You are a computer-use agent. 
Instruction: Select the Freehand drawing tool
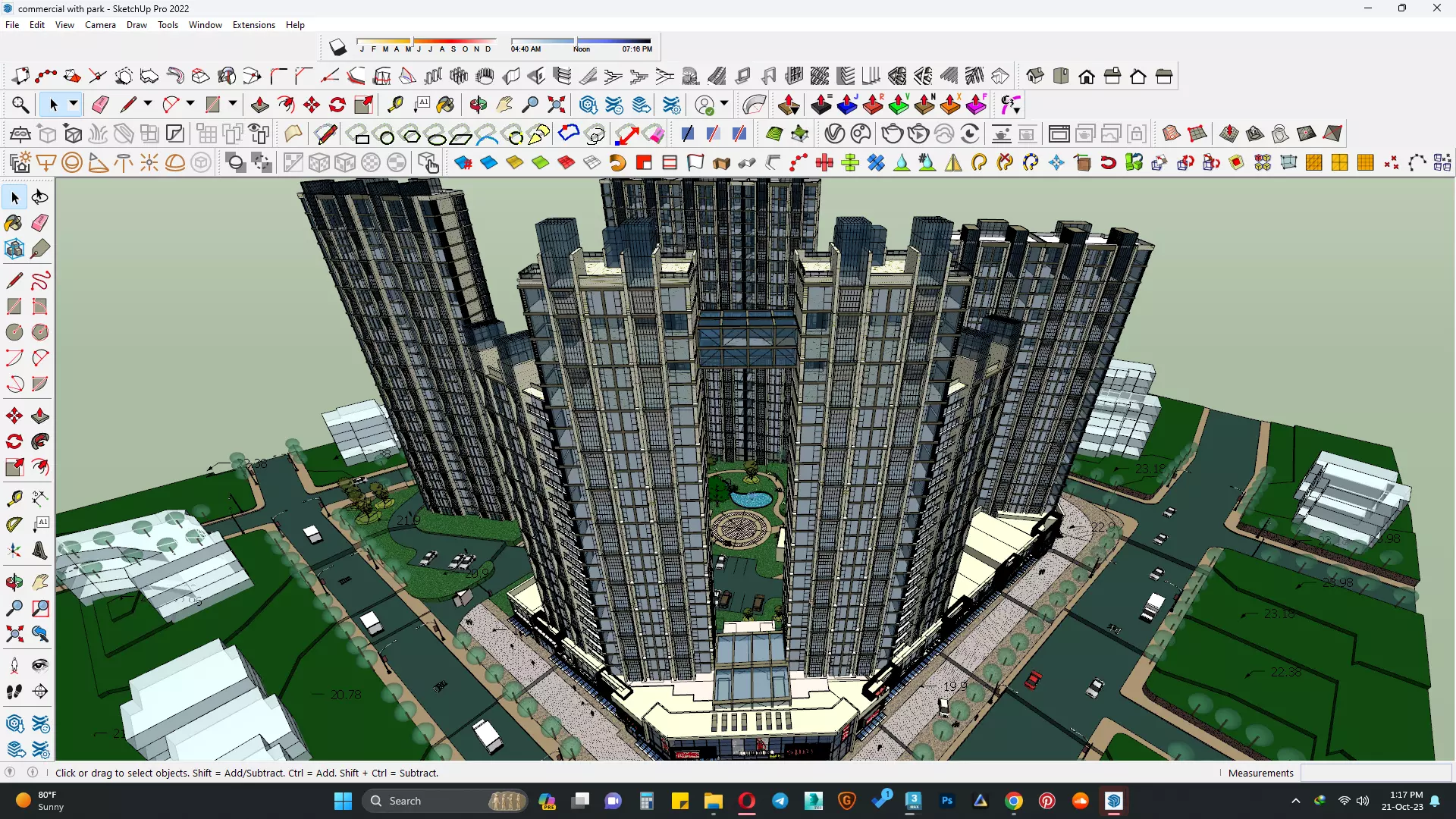point(40,281)
